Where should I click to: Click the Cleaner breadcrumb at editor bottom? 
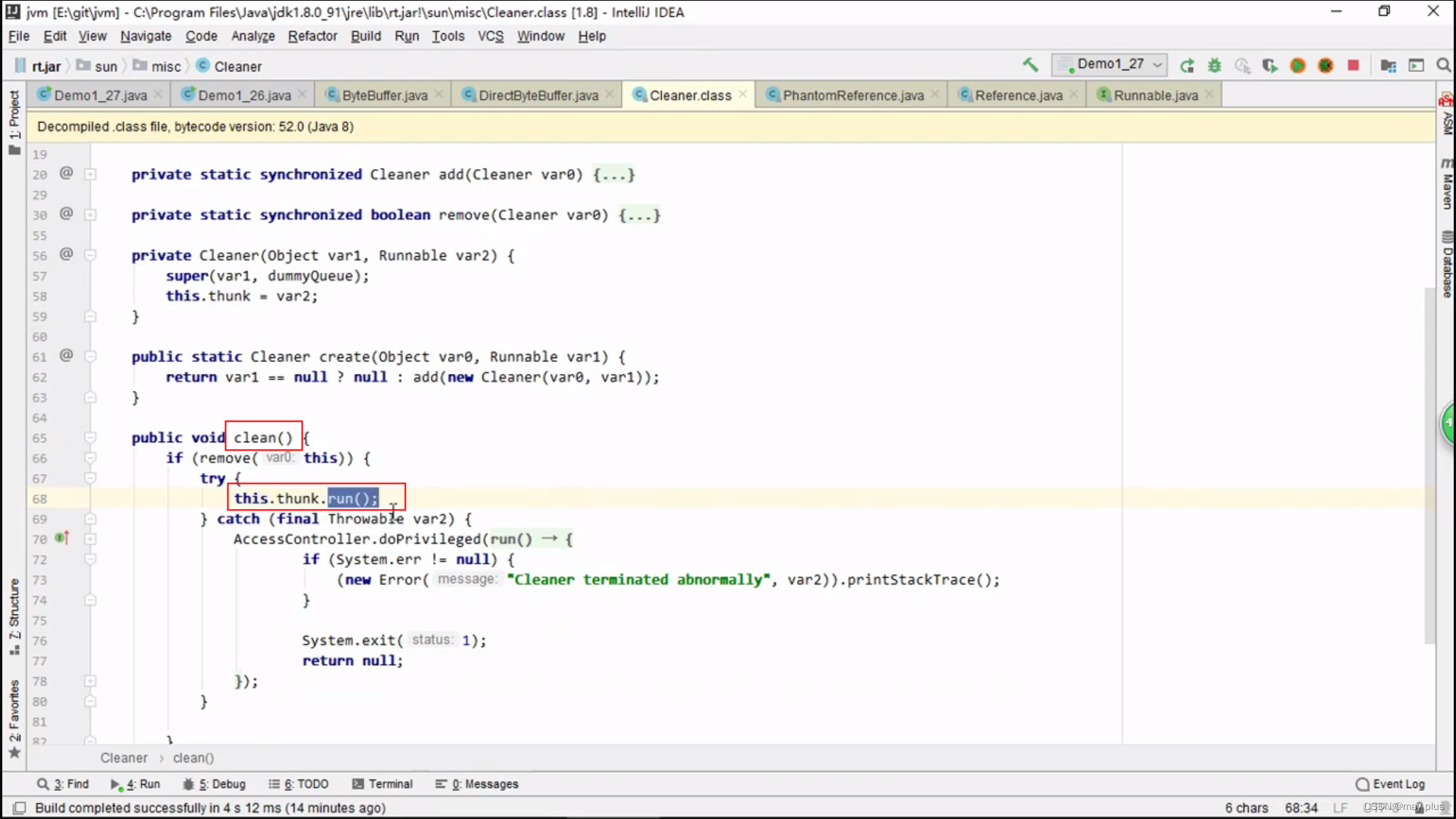(x=124, y=758)
